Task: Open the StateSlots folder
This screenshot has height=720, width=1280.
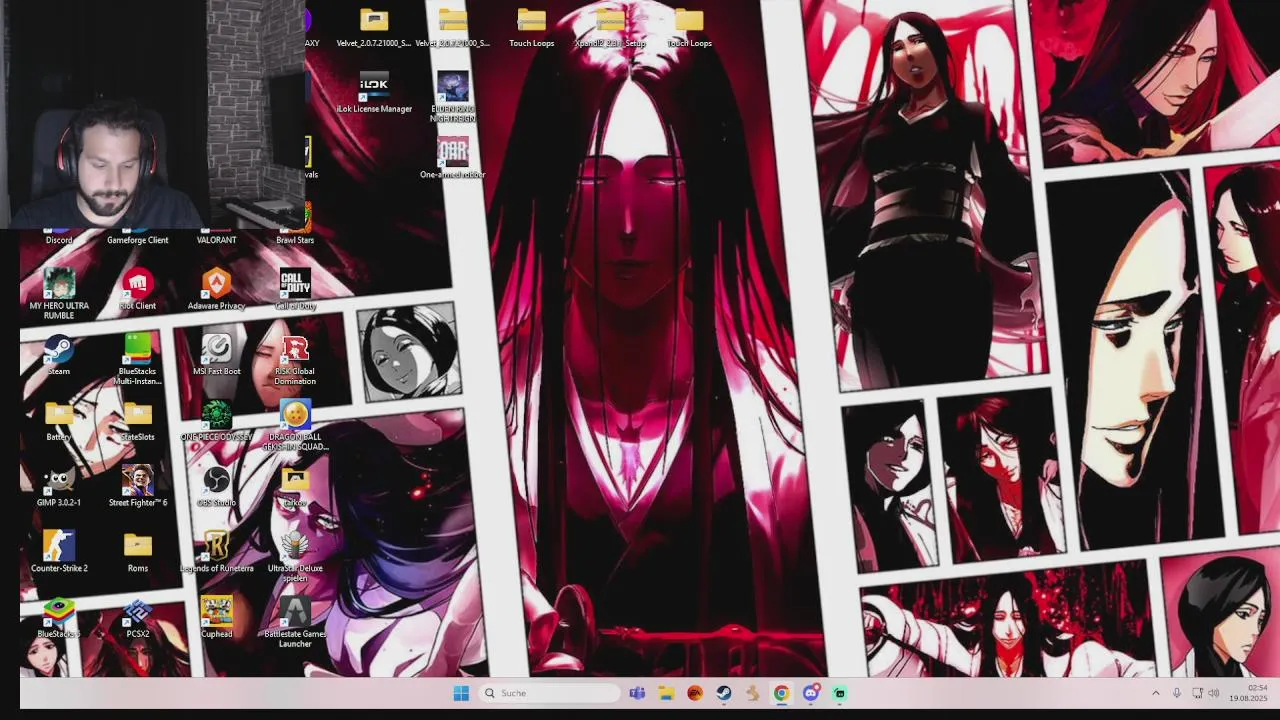Action: pyautogui.click(x=138, y=421)
